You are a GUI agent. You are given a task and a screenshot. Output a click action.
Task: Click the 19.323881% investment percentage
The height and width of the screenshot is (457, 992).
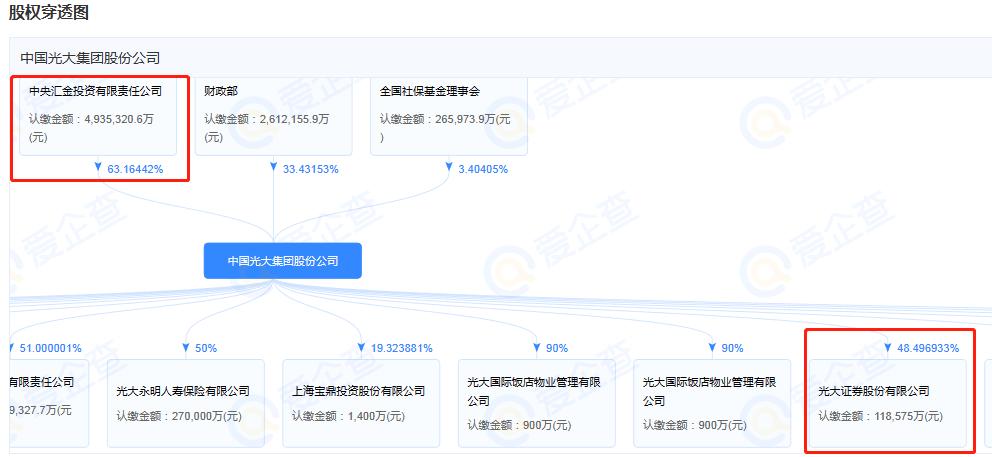point(401,348)
